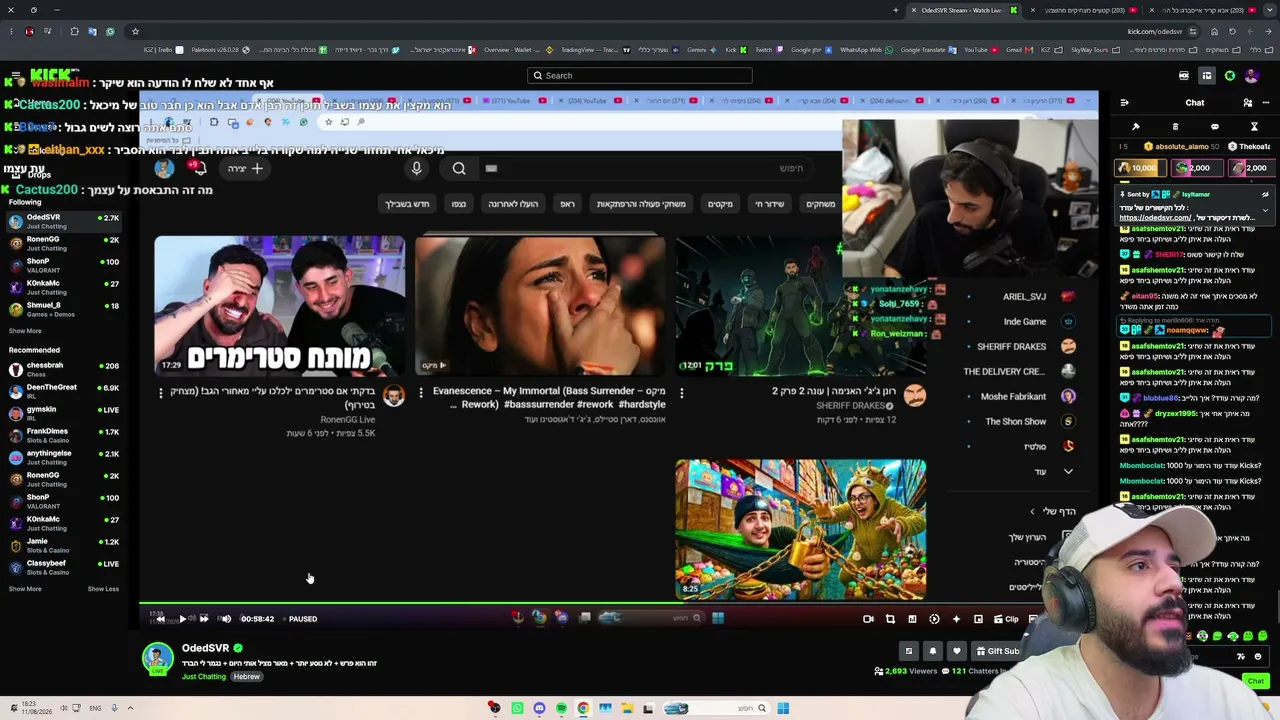Open the treasure chest drops icon

pyautogui.click(x=1184, y=76)
